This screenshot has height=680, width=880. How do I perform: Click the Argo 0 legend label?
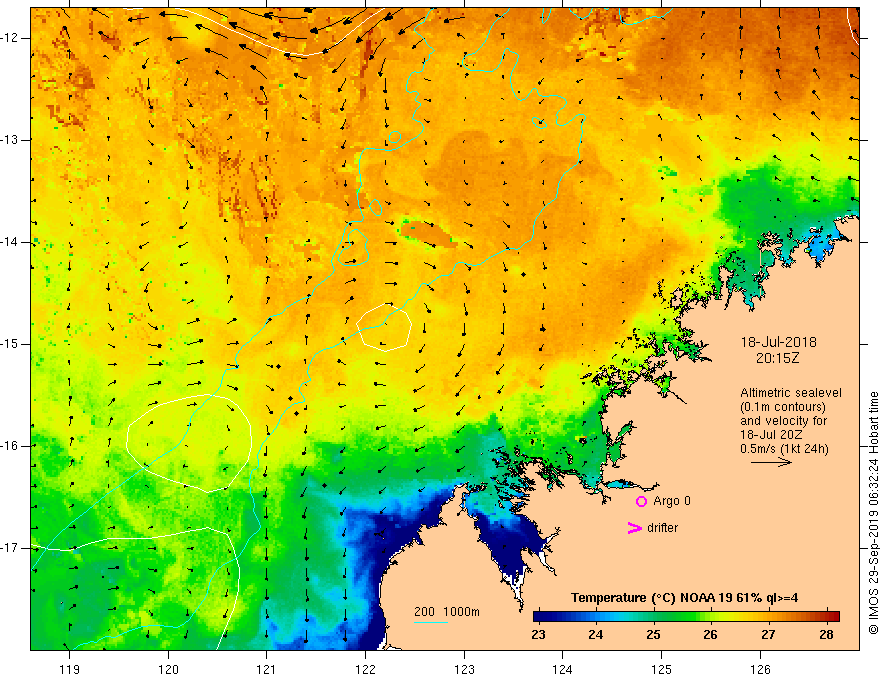tap(671, 501)
